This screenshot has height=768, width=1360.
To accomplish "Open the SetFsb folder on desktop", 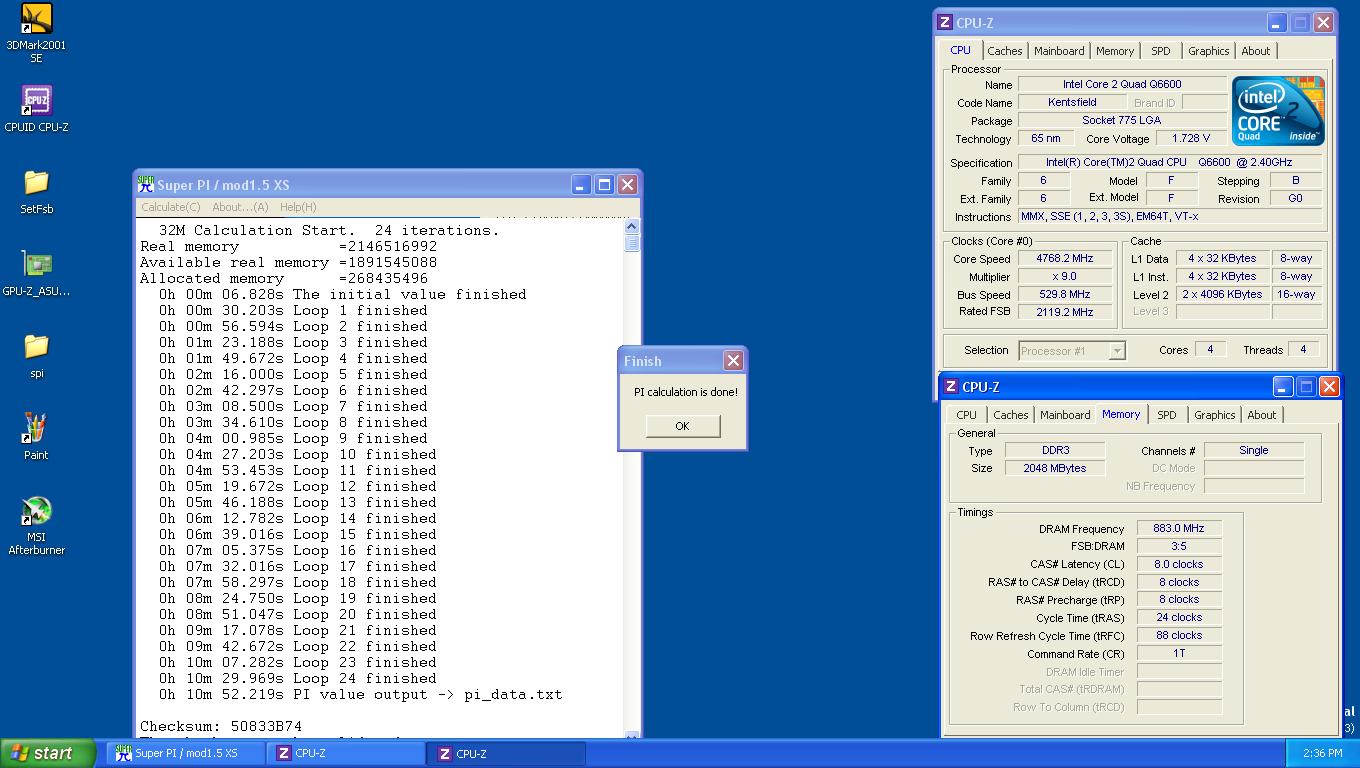I will [x=36, y=191].
